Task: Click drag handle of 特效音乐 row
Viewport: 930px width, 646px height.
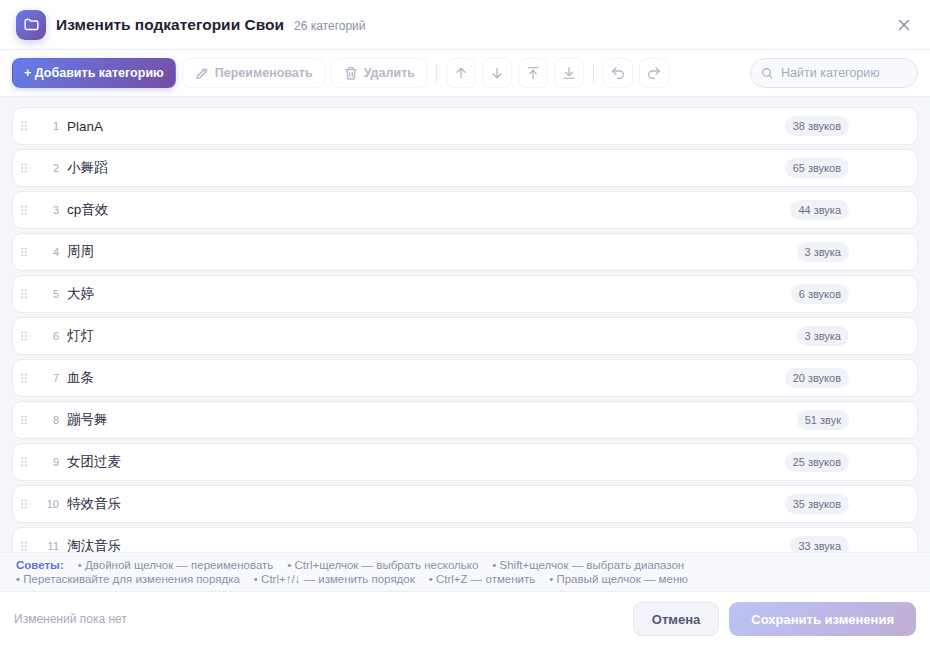Action: click(x=24, y=504)
